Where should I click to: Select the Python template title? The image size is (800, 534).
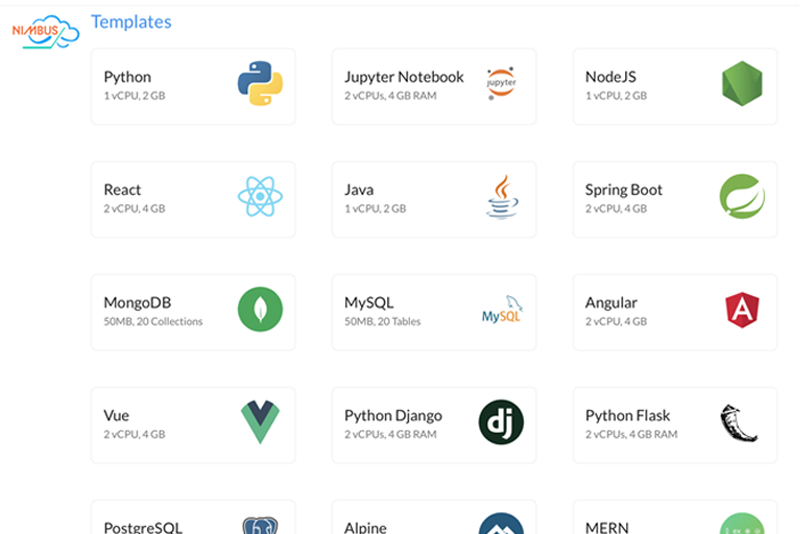click(128, 77)
